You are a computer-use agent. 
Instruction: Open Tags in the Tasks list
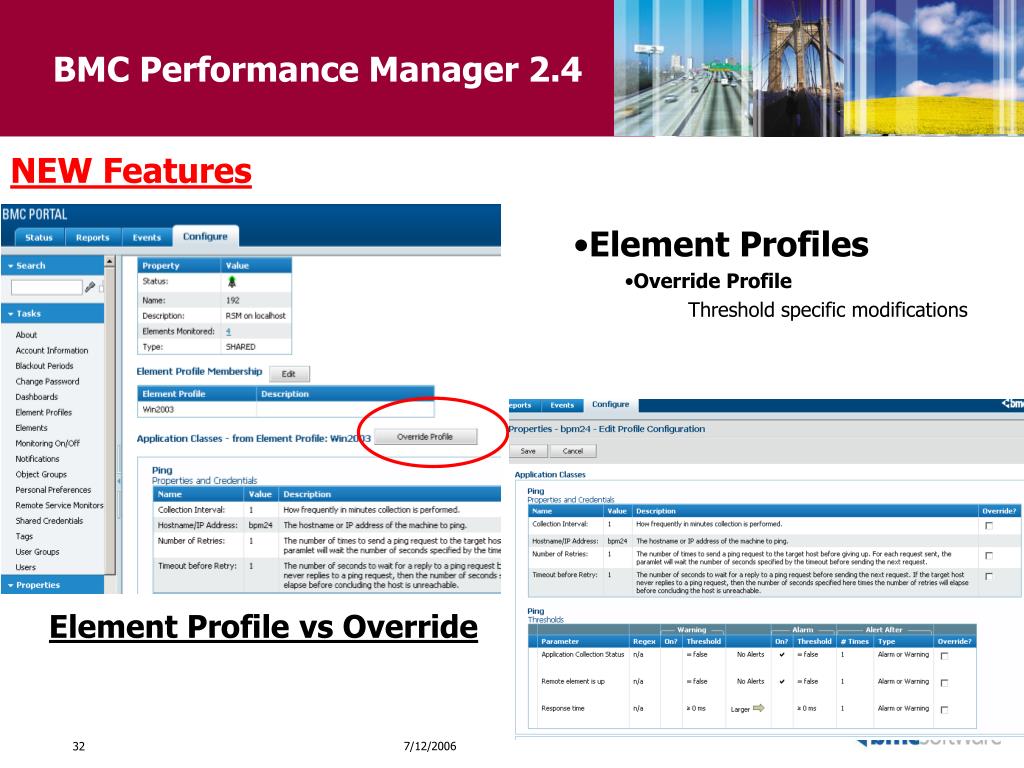click(24, 537)
